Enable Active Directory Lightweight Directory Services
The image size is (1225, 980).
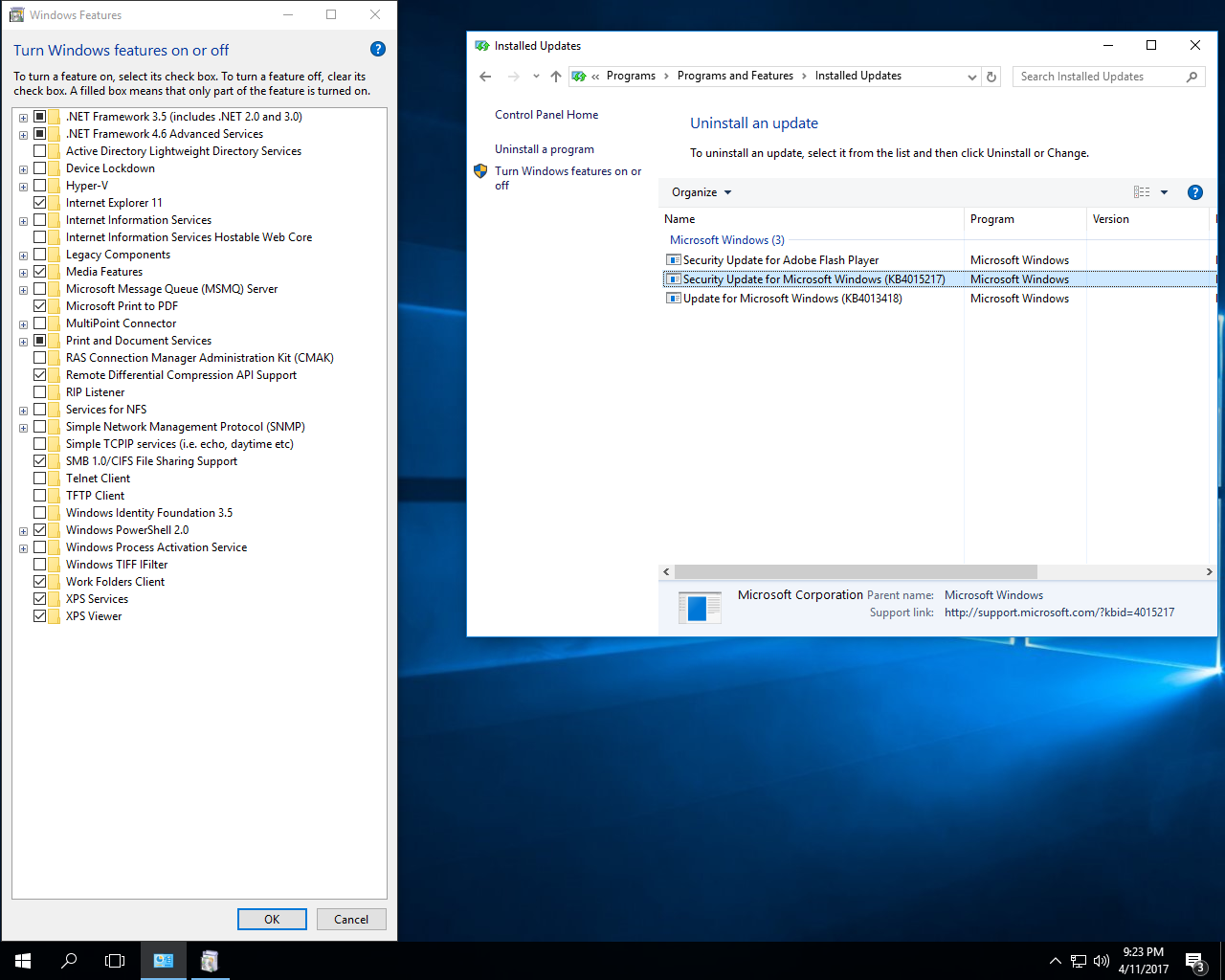pos(39,151)
